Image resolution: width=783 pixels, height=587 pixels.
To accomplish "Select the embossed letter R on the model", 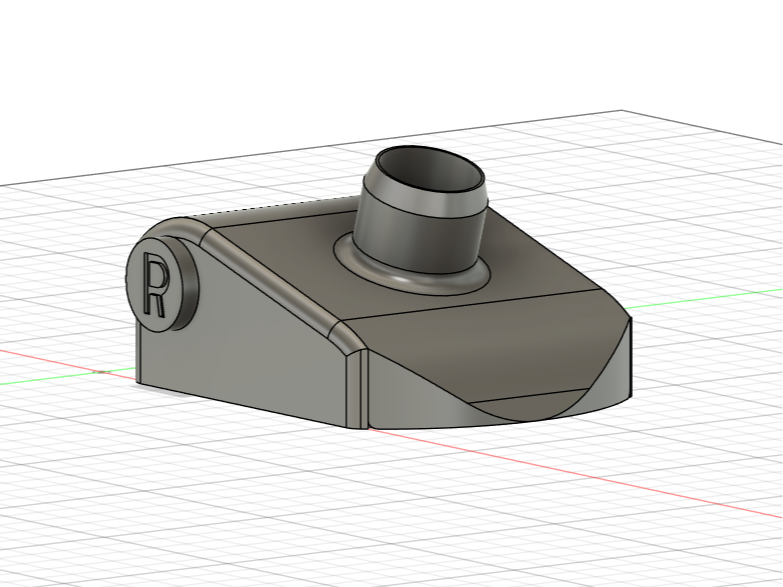I will tap(155, 284).
